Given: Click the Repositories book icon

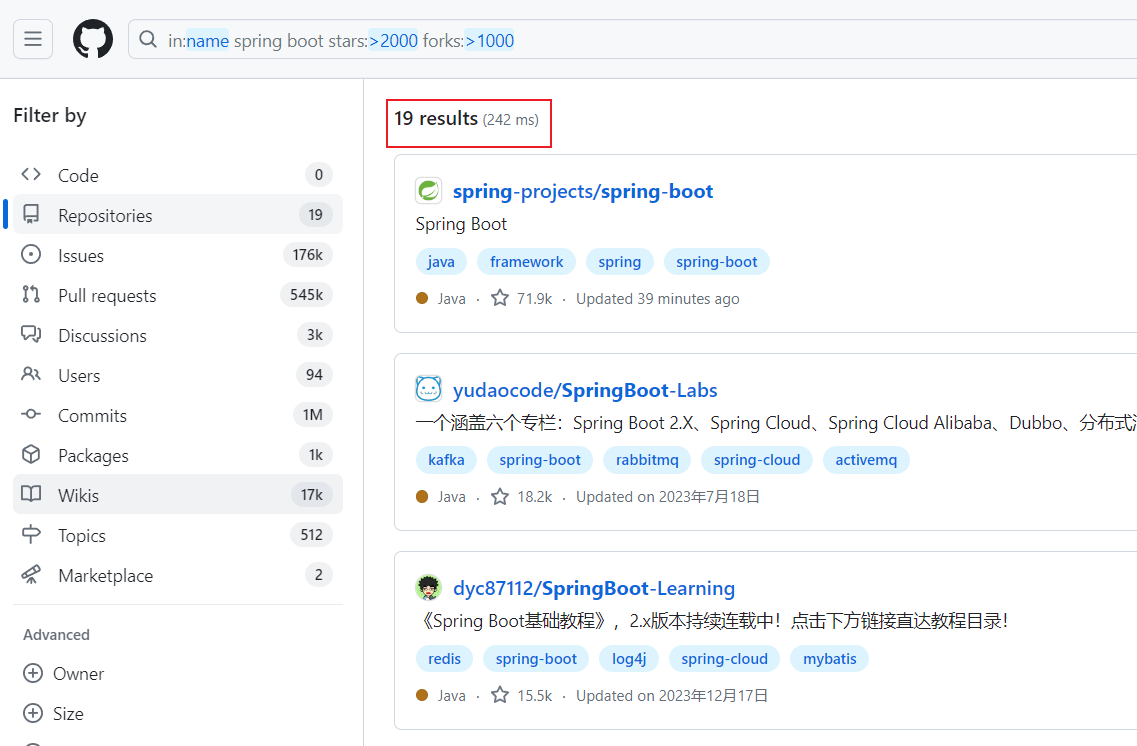Looking at the screenshot, I should click(31, 215).
